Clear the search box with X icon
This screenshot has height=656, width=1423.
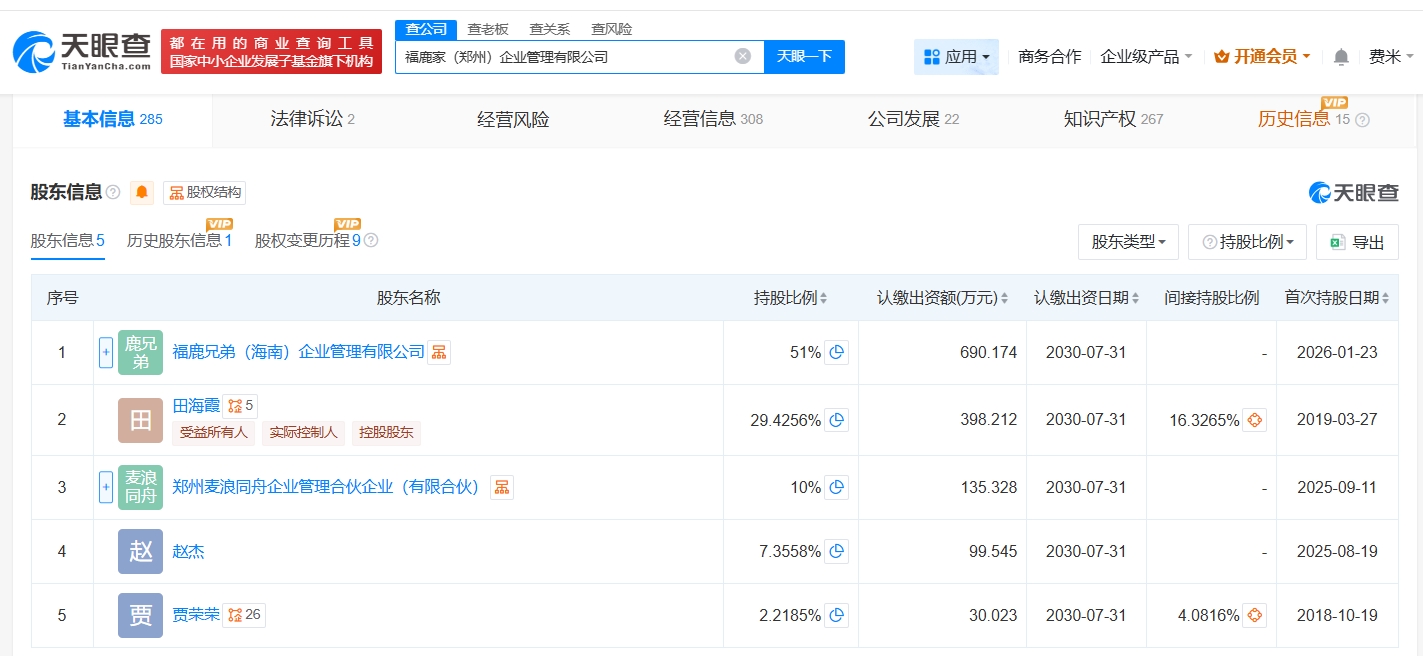pos(743,57)
